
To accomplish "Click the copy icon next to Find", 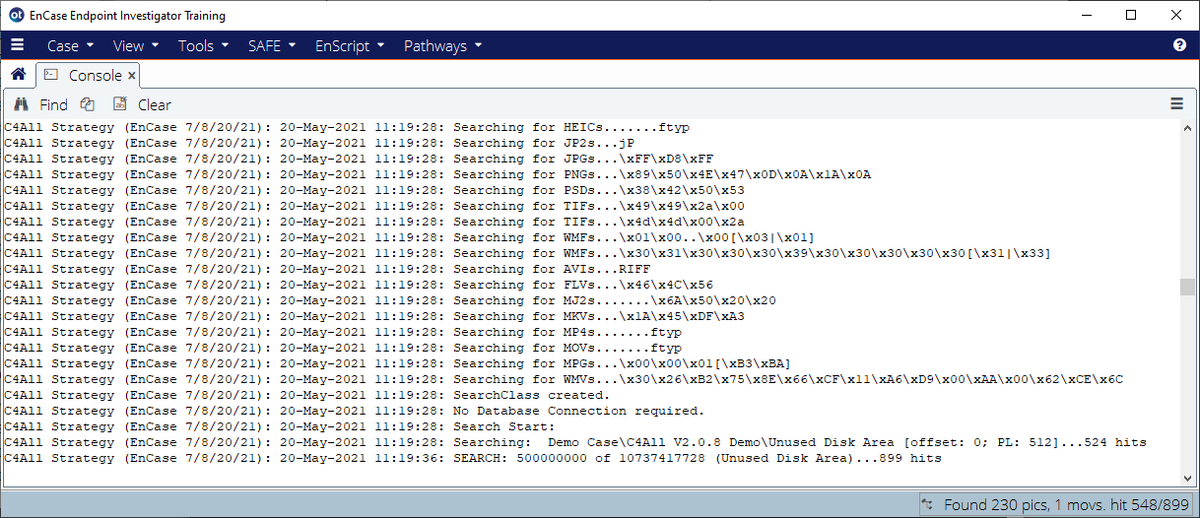I will 87,104.
